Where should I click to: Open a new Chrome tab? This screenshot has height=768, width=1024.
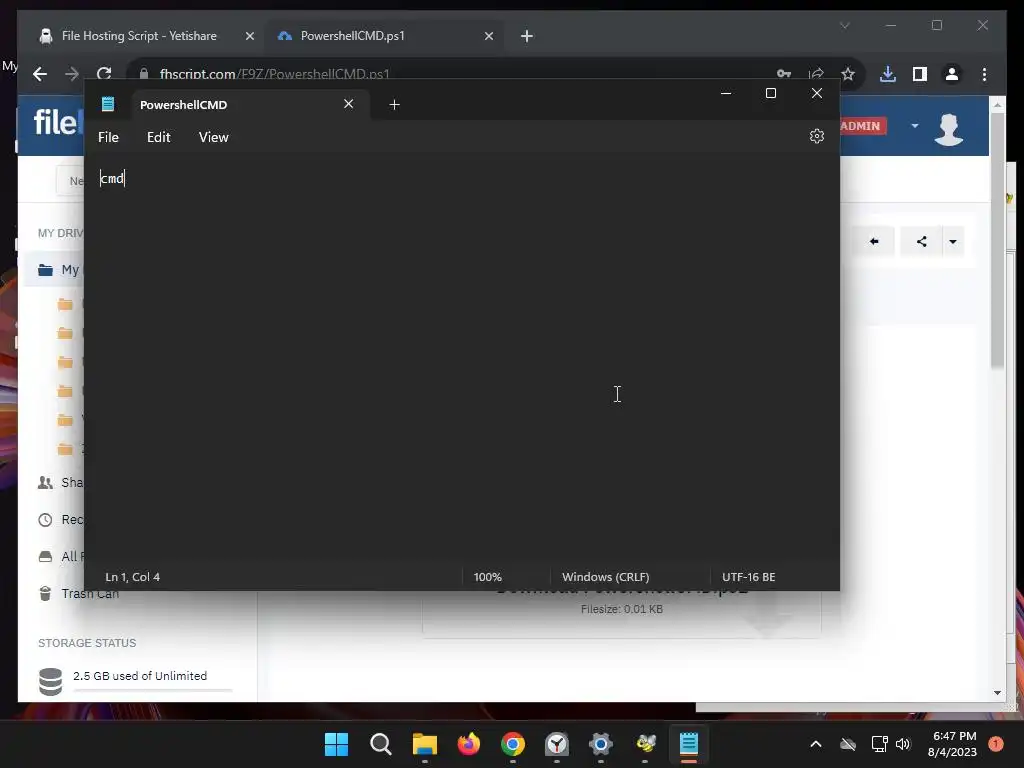point(527,37)
